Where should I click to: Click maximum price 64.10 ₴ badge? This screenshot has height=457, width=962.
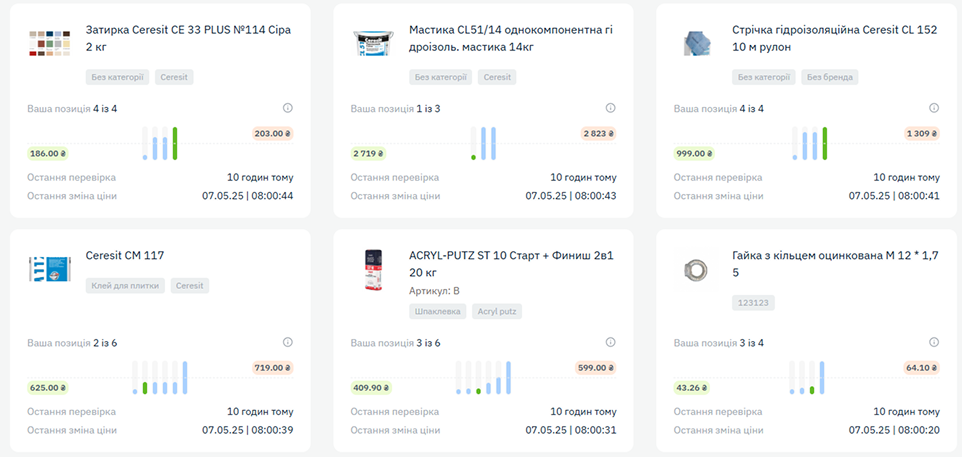[x=922, y=368]
